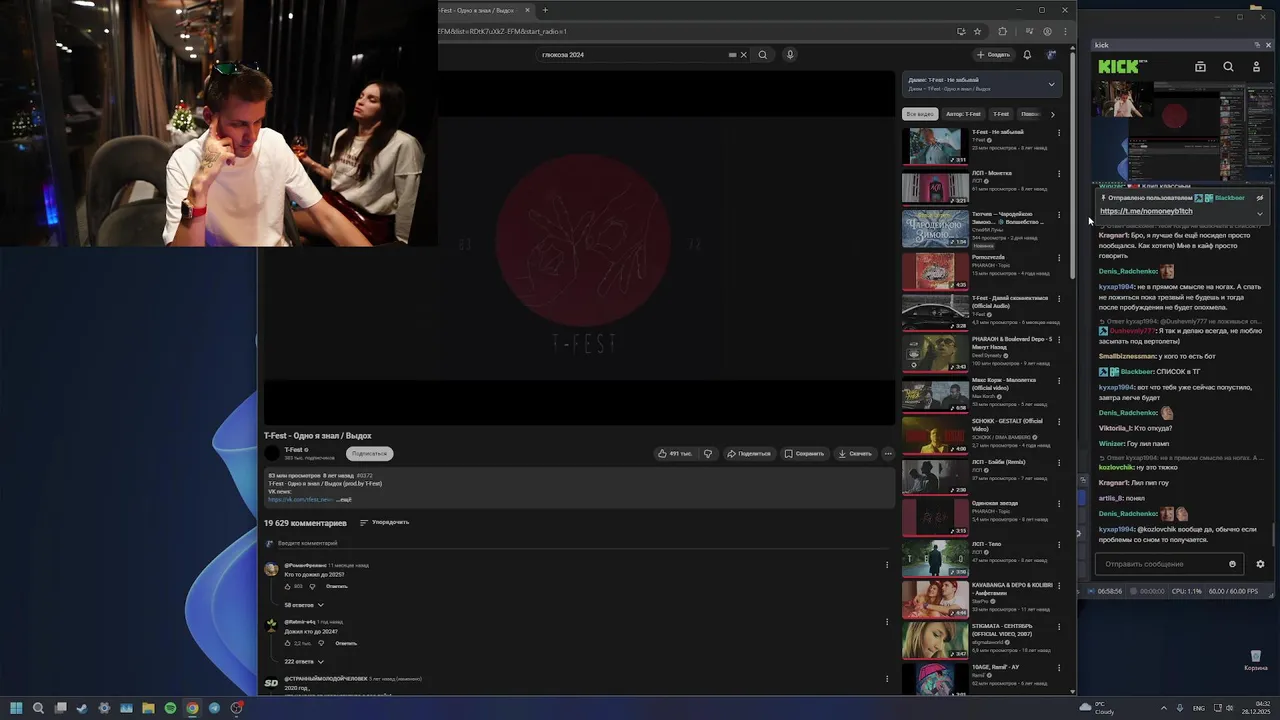Screen dimensions: 1280x720
Task: Open Kick chat settings gear
Action: coord(1260,564)
